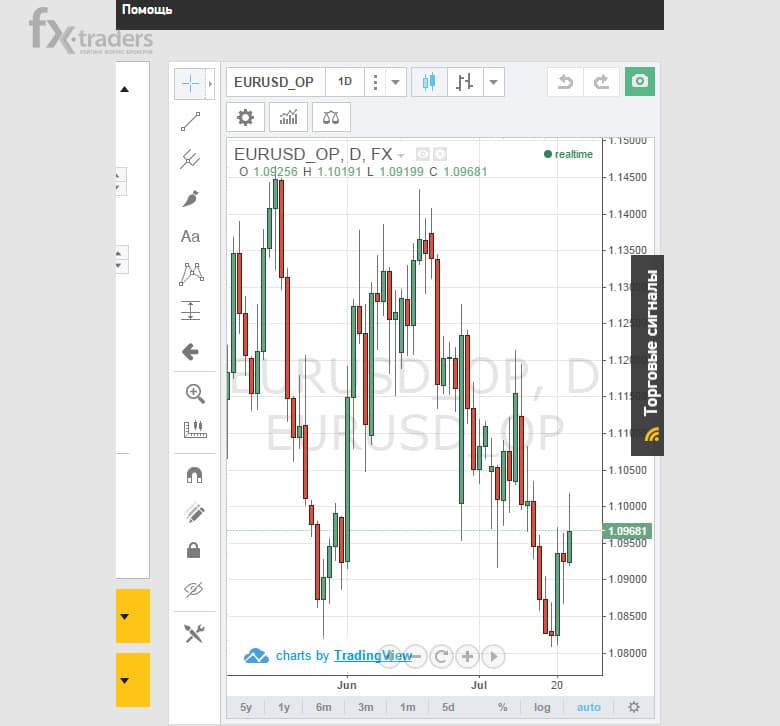Select the 1D interval button
This screenshot has height=726, width=780.
(x=345, y=82)
